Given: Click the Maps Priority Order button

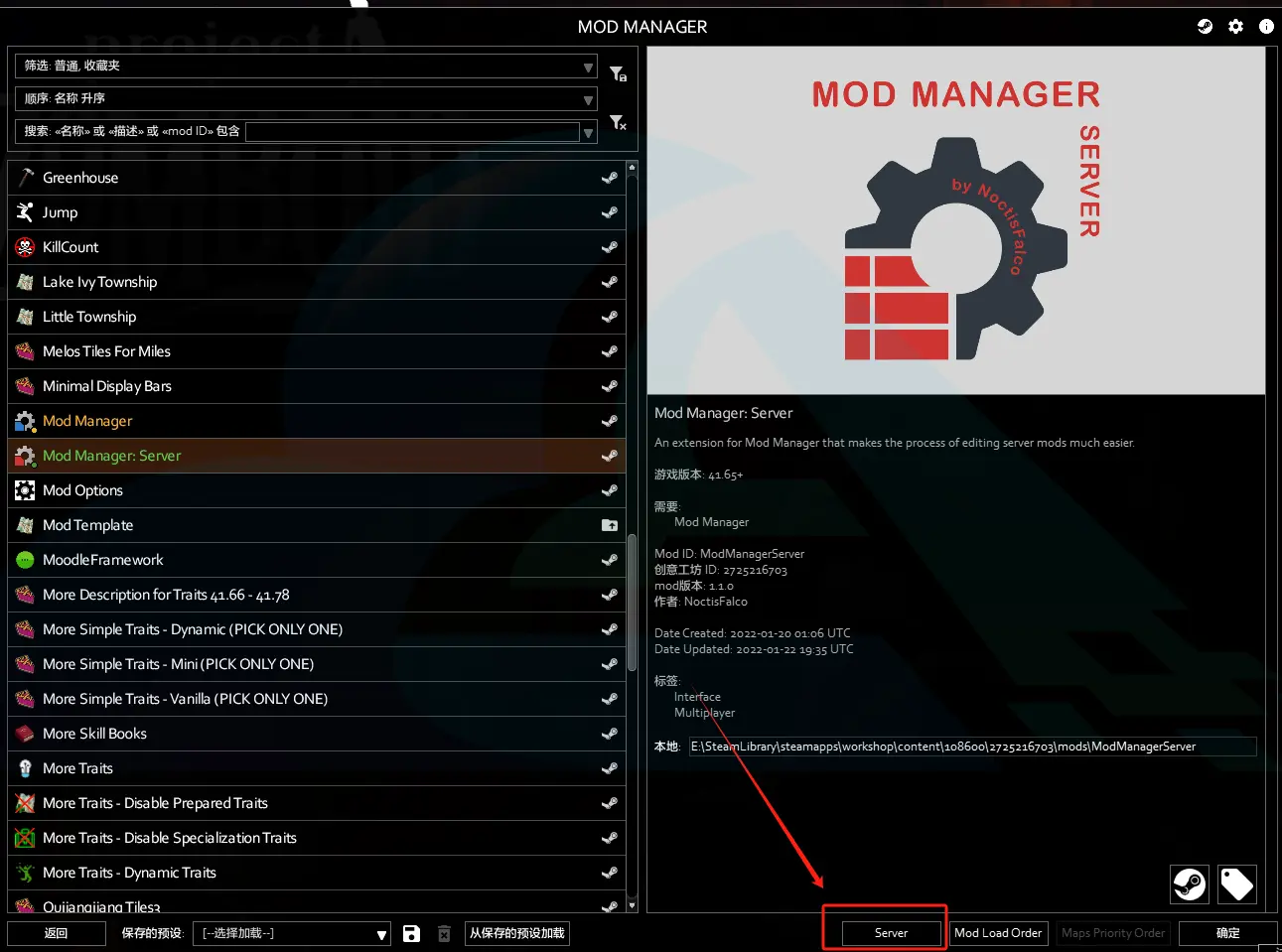Looking at the screenshot, I should (1113, 933).
